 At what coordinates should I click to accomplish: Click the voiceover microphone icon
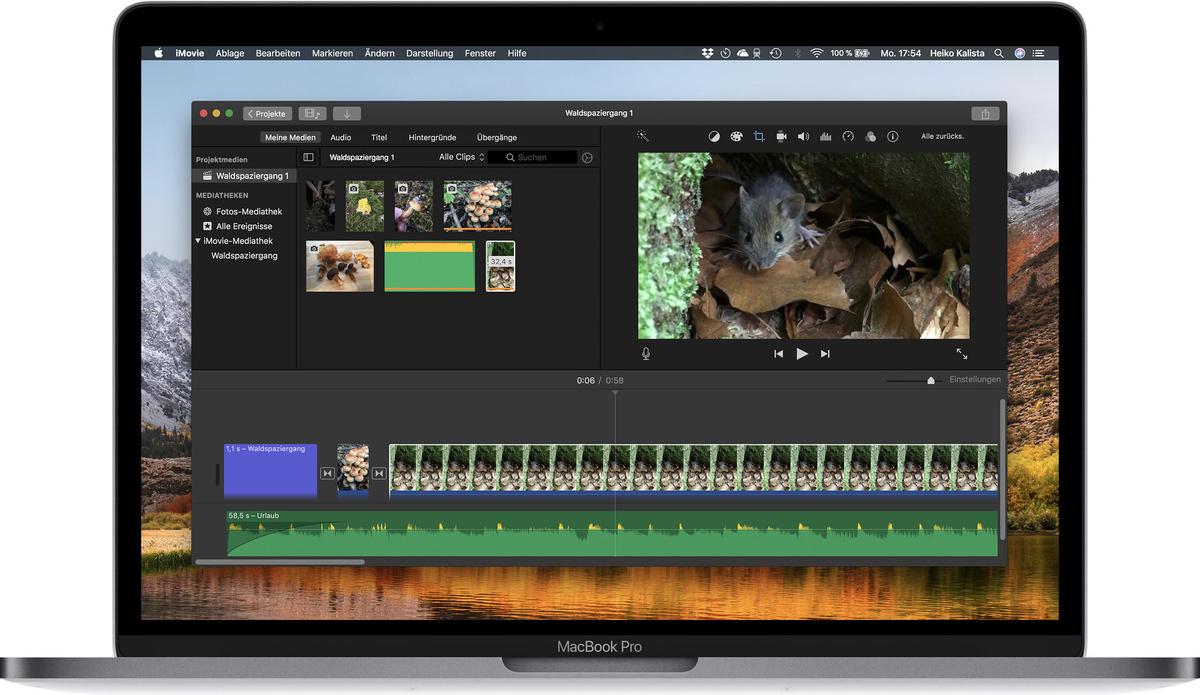coord(646,353)
